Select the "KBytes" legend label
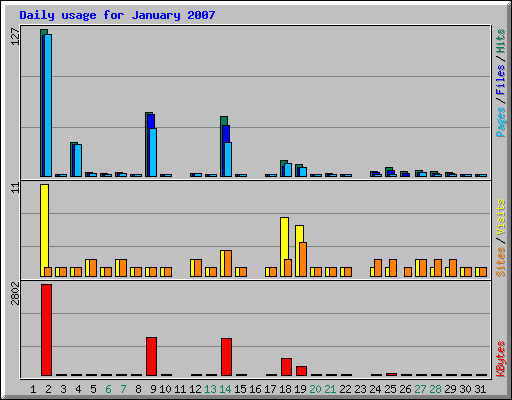Image resolution: width=512 pixels, height=400 pixels. [501, 359]
